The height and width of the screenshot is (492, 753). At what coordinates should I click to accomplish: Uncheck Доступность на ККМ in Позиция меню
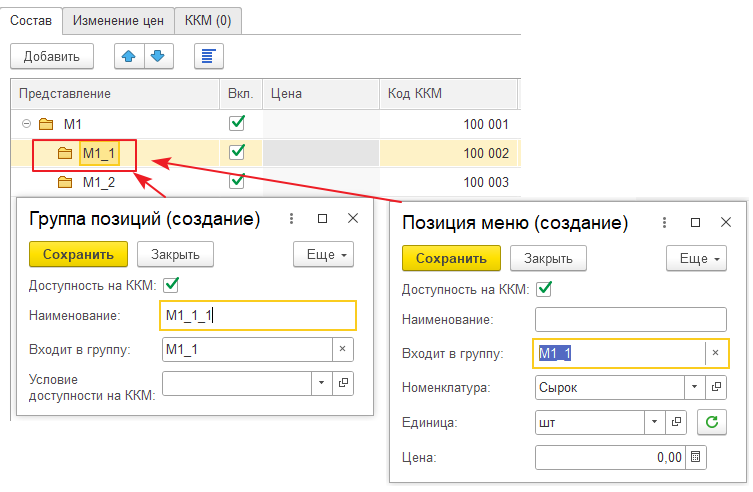point(544,290)
